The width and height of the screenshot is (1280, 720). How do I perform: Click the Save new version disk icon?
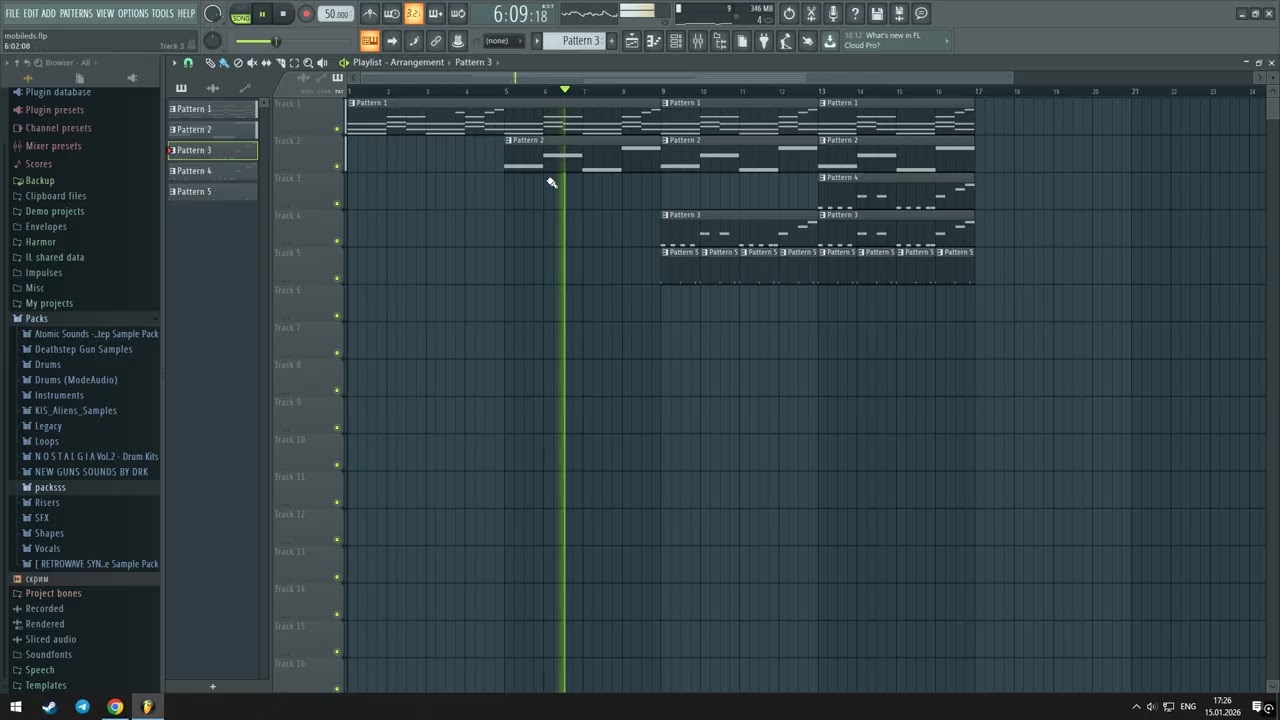[x=899, y=13]
